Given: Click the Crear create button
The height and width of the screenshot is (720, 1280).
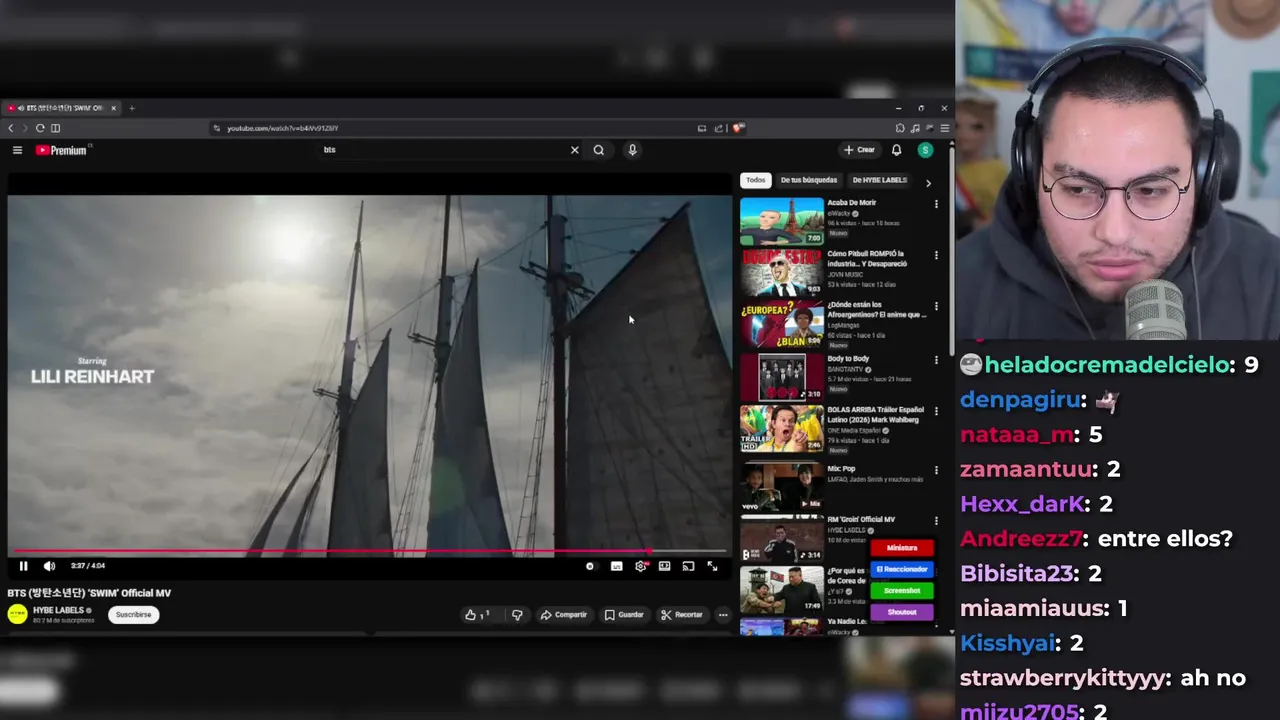Looking at the screenshot, I should coord(859,150).
